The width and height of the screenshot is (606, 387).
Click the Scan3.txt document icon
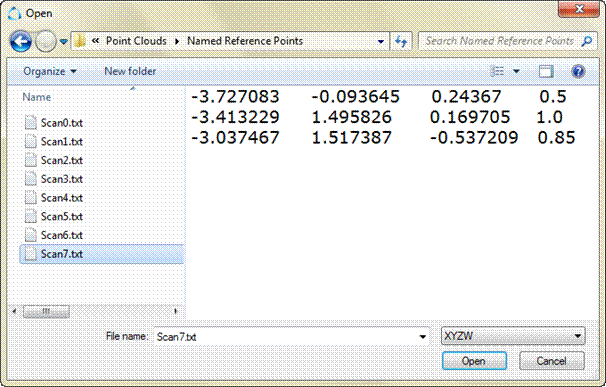pyautogui.click(x=31, y=179)
